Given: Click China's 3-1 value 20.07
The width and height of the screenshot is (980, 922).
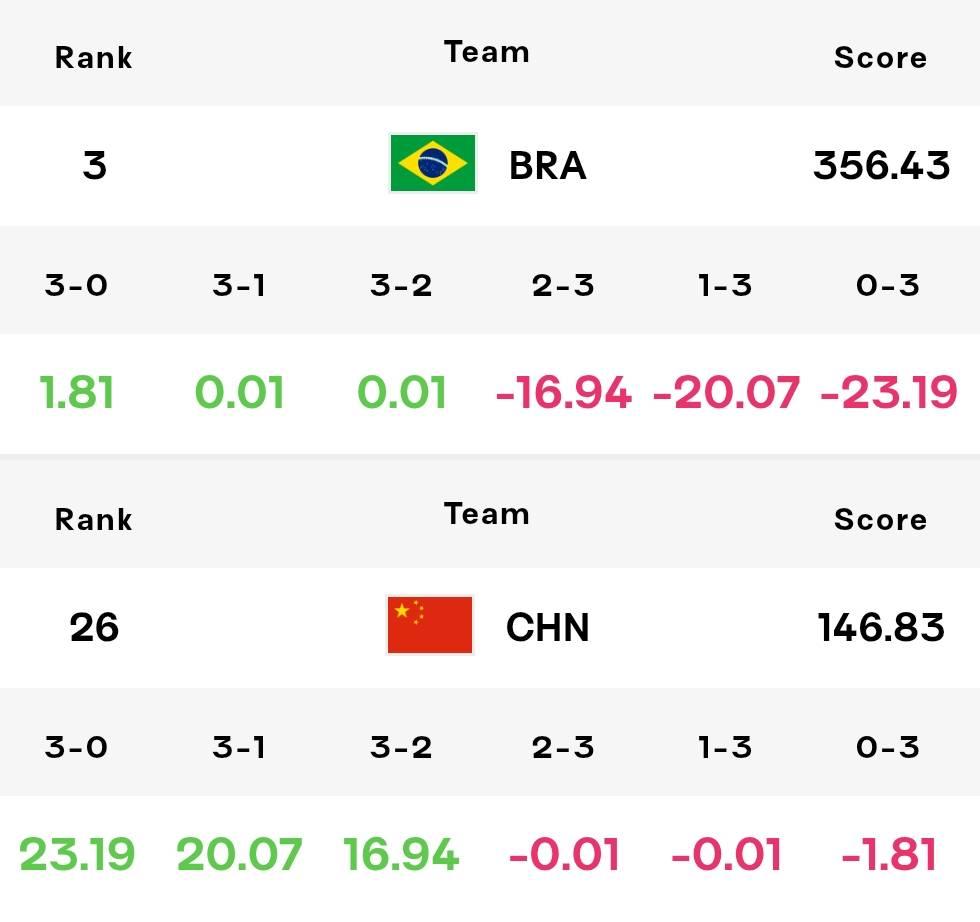Looking at the screenshot, I should 239,854.
